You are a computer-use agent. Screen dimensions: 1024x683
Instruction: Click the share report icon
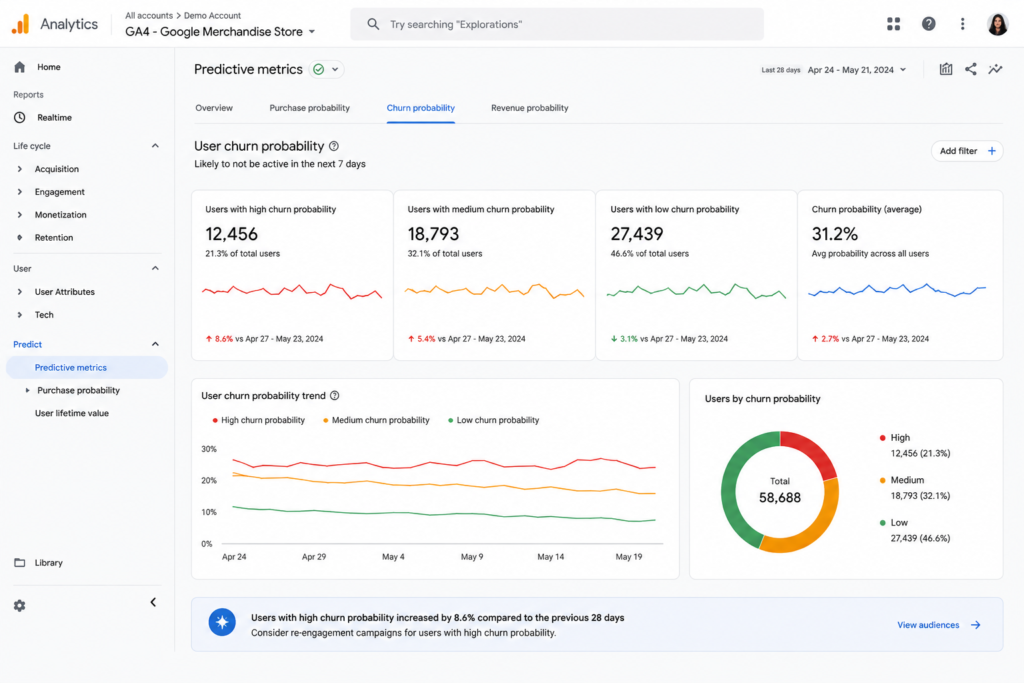[970, 69]
